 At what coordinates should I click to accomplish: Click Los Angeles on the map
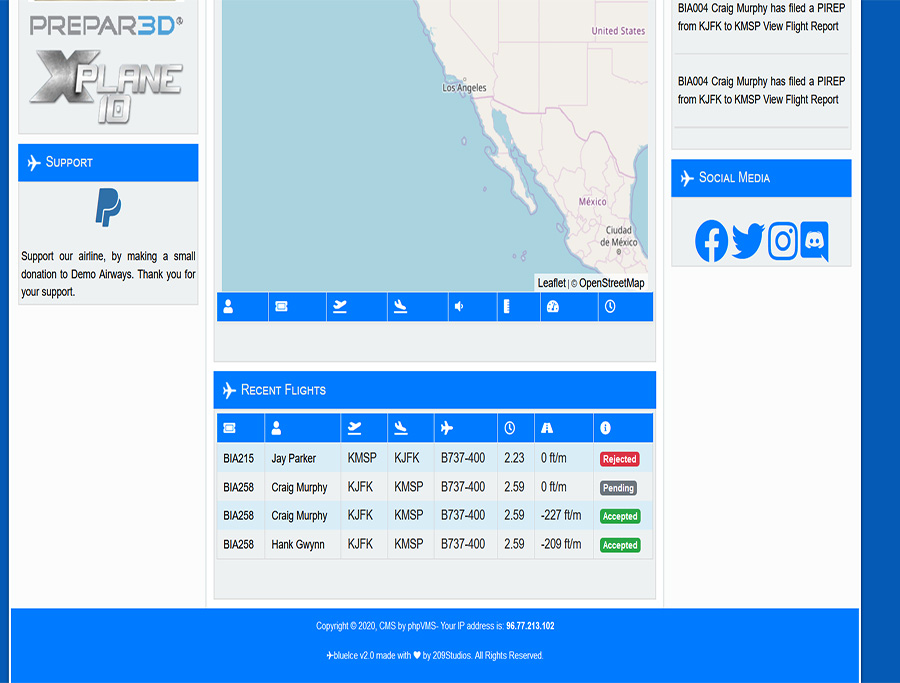(464, 88)
